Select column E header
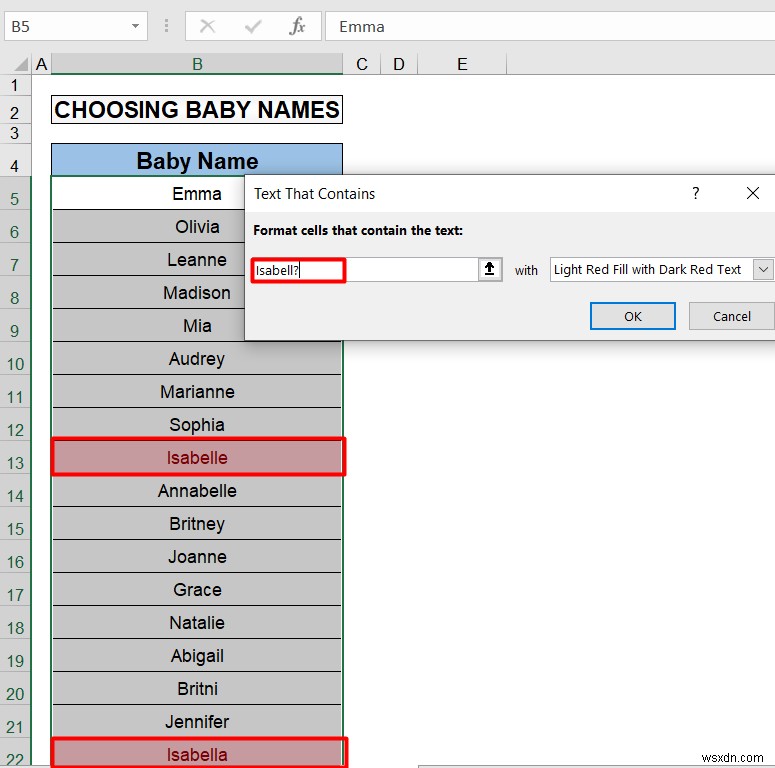The image size is (775, 768). 462,64
